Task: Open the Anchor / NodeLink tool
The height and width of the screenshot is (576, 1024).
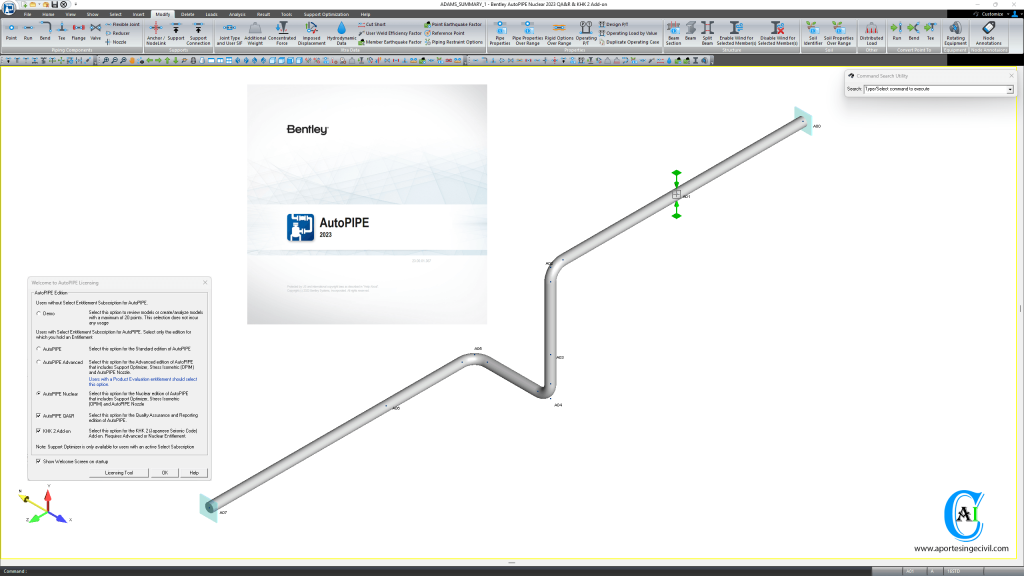Action: (155, 33)
